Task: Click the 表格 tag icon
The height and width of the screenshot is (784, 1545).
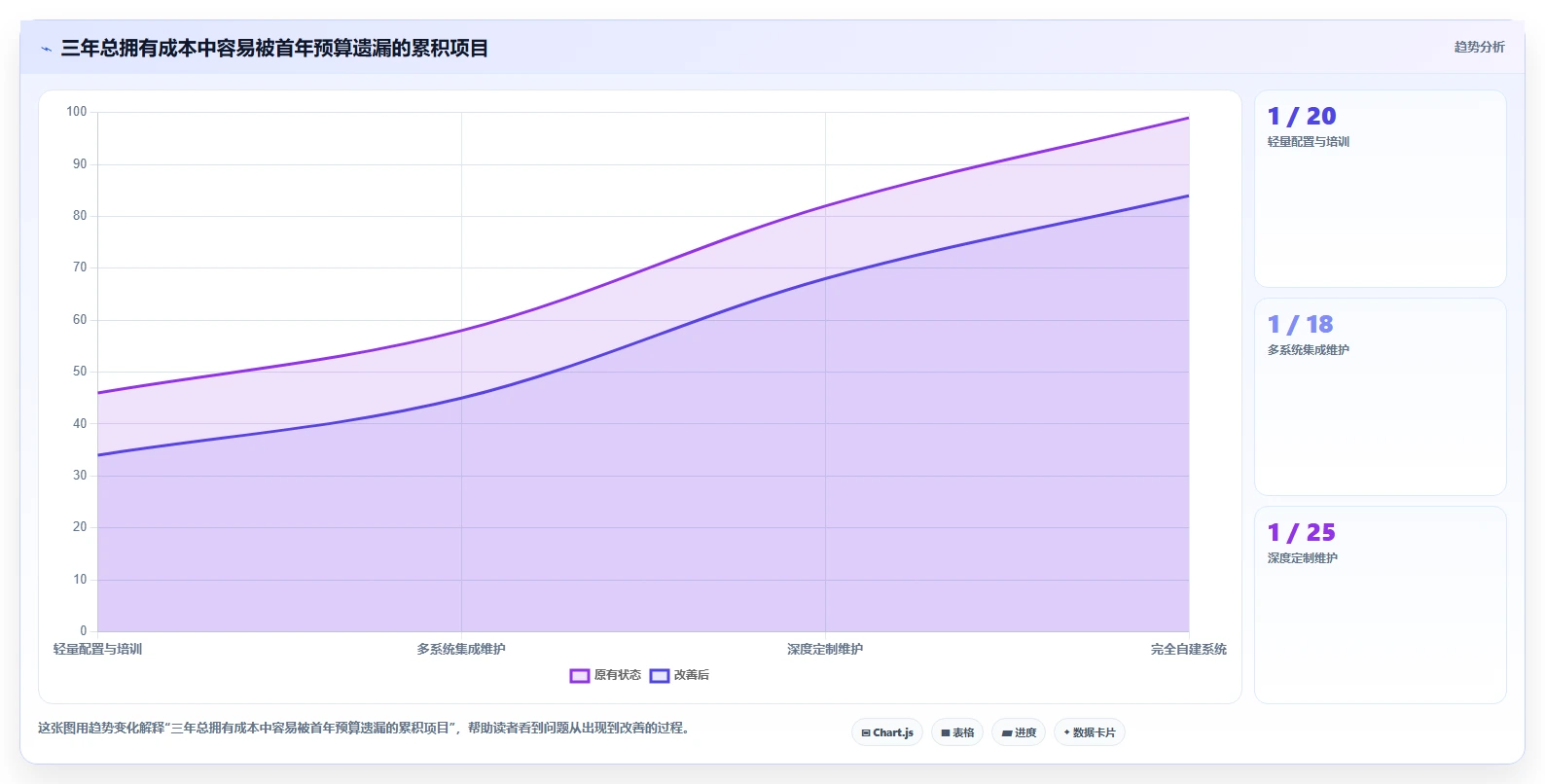Action: 946,733
